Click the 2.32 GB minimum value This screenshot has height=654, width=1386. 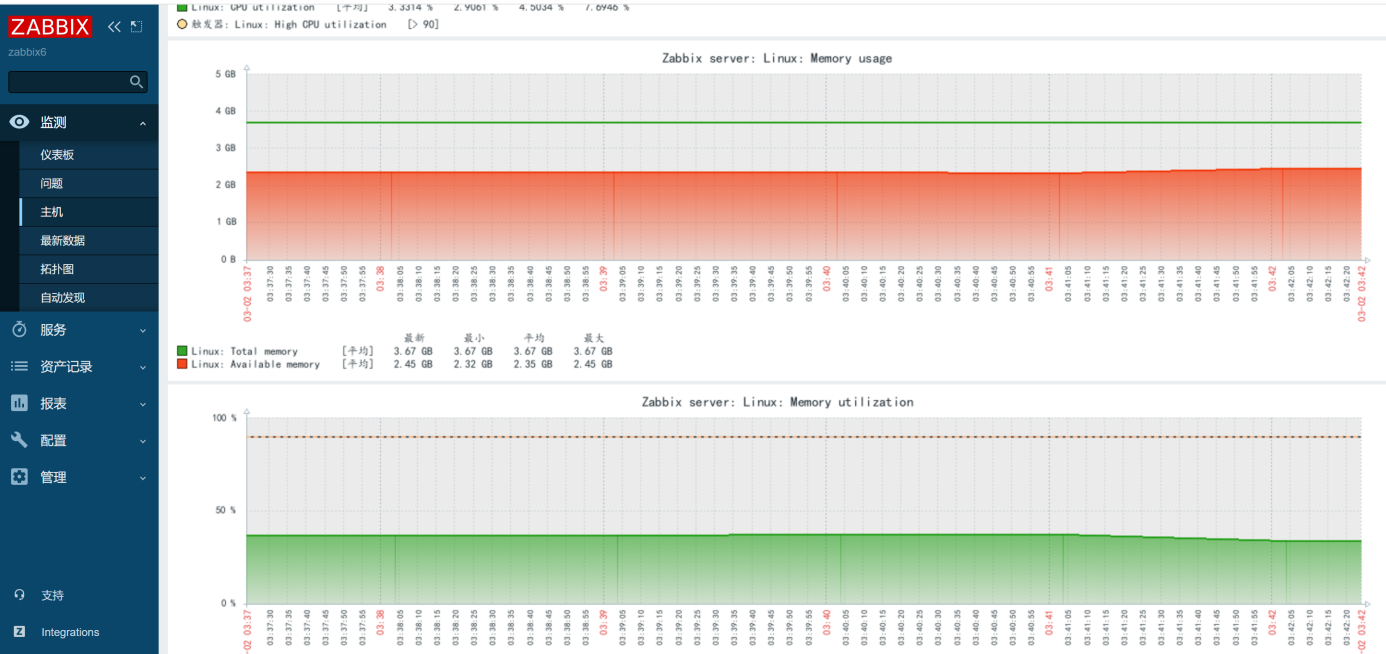click(x=473, y=364)
